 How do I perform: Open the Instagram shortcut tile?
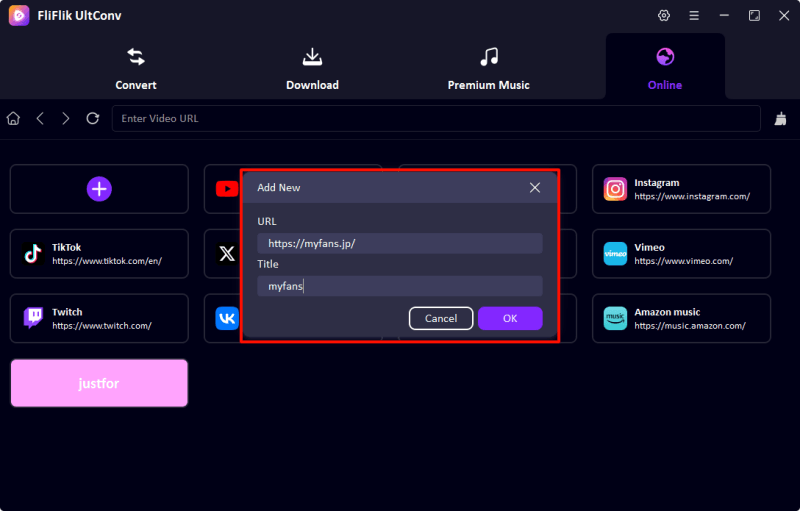pos(681,189)
